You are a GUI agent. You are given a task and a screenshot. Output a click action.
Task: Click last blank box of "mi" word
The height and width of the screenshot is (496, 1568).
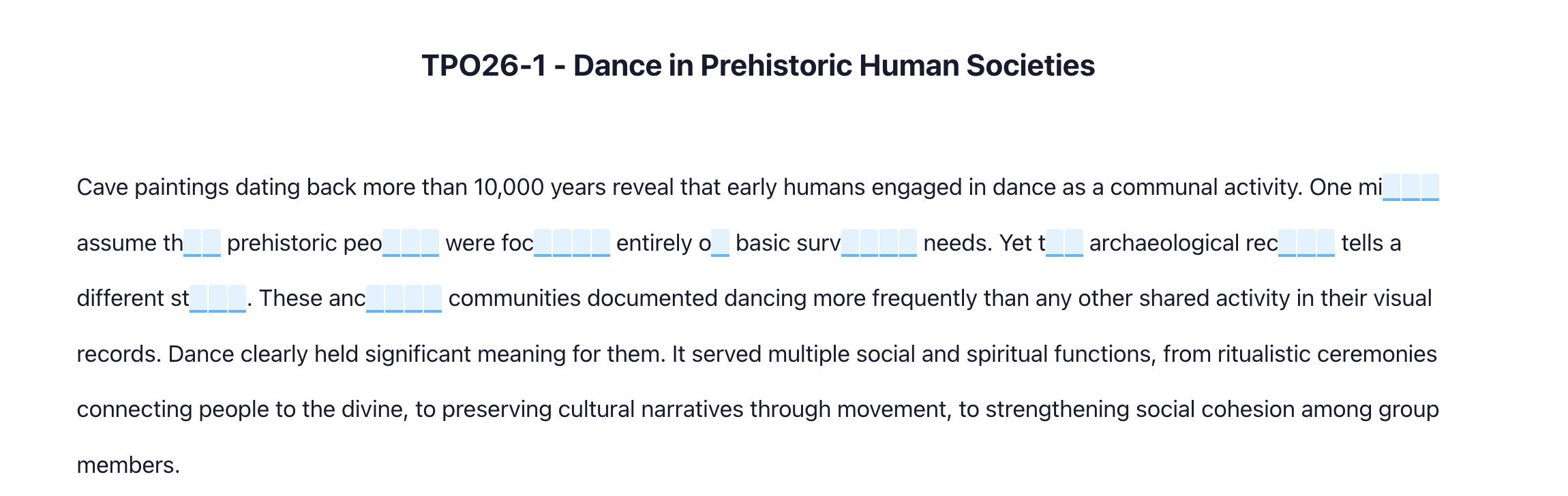[1430, 187]
